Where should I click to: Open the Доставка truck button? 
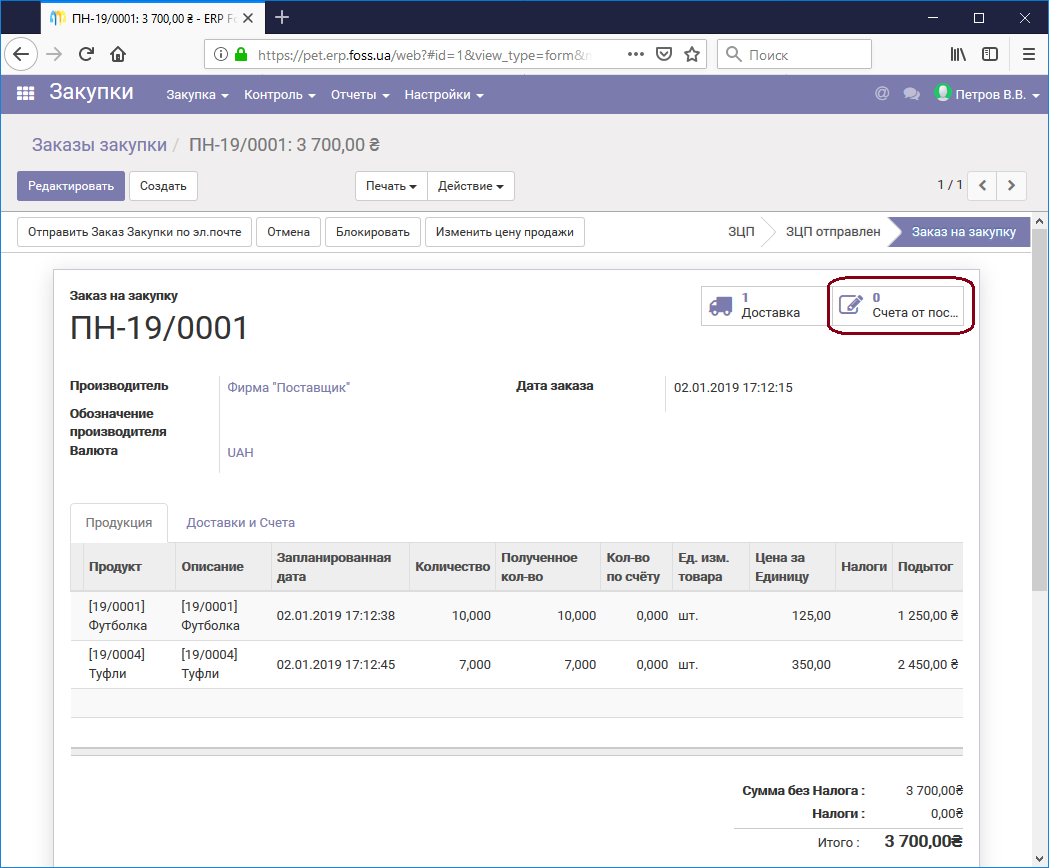(x=764, y=306)
